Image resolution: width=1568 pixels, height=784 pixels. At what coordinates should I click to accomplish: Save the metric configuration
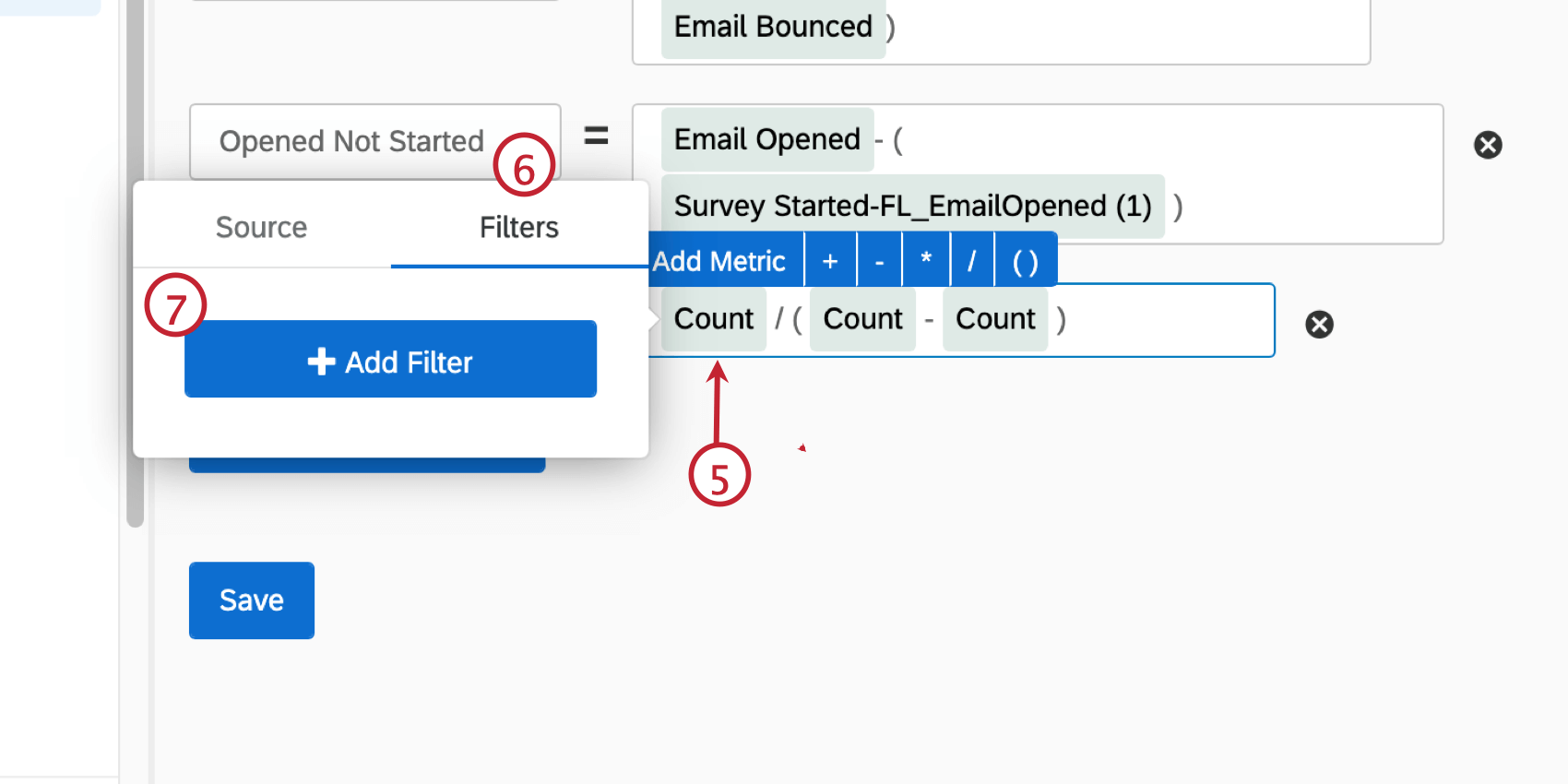(251, 600)
